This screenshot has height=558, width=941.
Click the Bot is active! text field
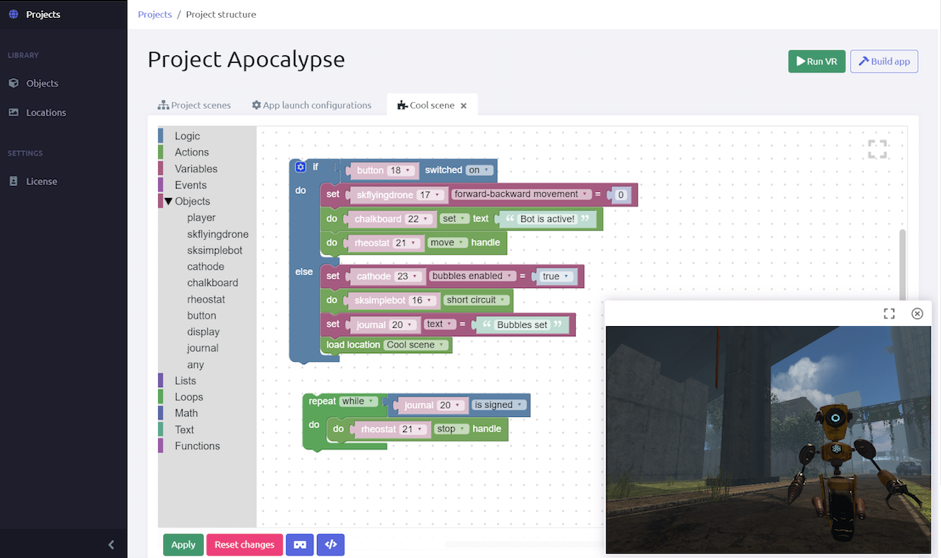[x=547, y=219]
